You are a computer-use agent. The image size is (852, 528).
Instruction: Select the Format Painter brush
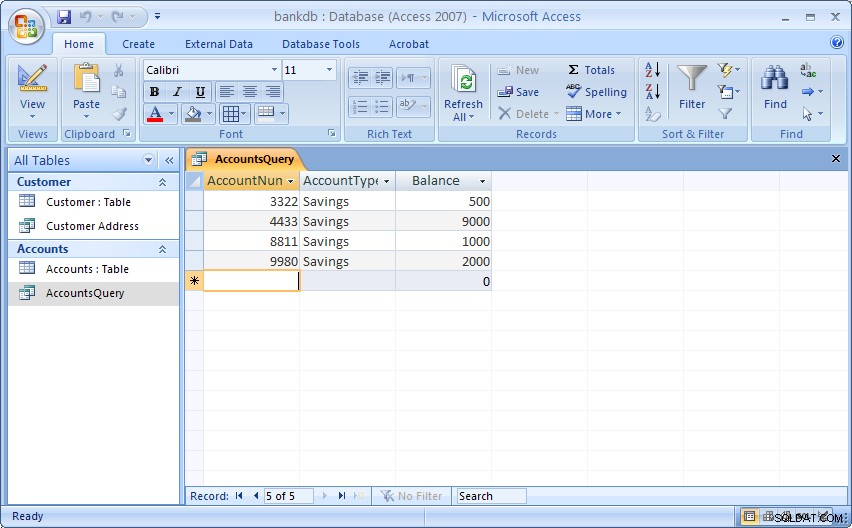tap(119, 114)
